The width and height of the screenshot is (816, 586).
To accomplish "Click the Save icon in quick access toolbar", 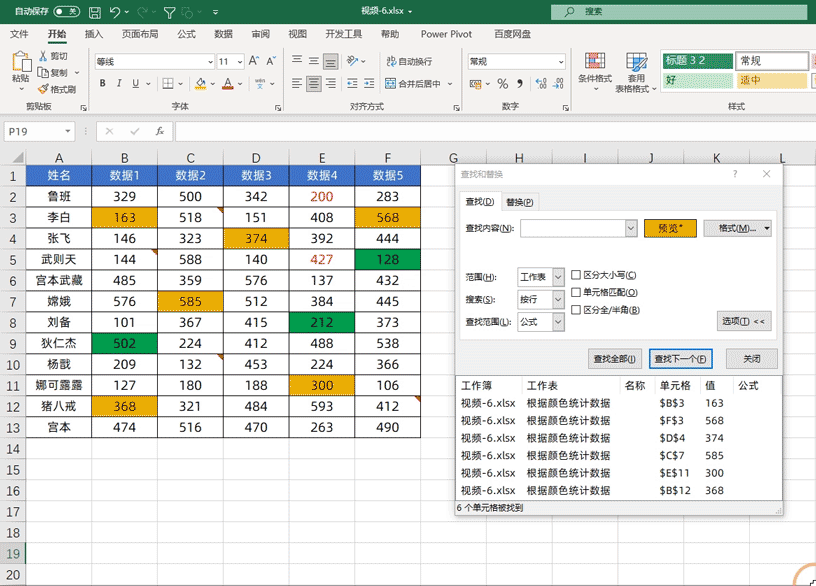I will coord(94,12).
